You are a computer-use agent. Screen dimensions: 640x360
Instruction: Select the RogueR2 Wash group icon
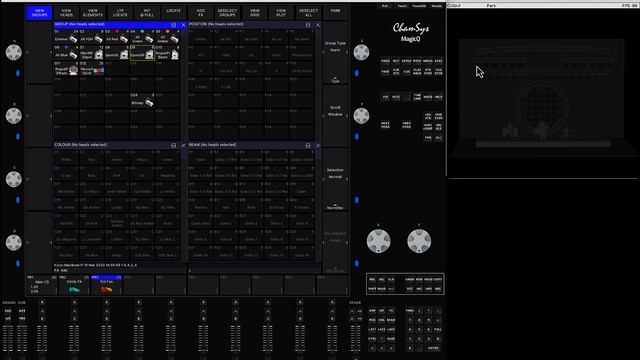(73, 71)
